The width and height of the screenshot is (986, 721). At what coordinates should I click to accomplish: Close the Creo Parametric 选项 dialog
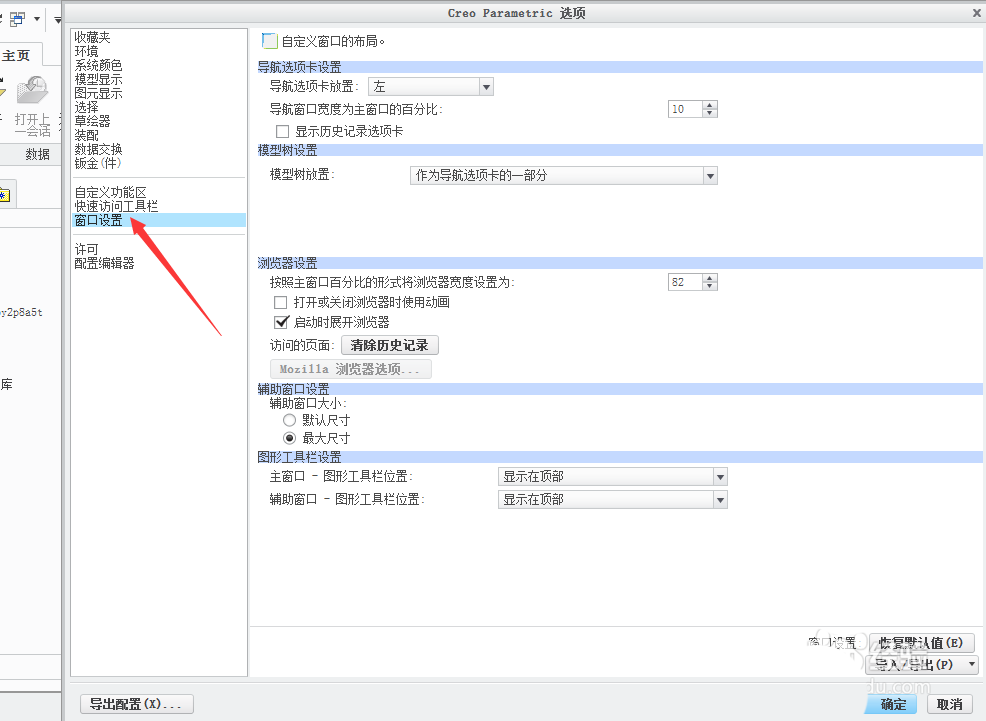978,13
